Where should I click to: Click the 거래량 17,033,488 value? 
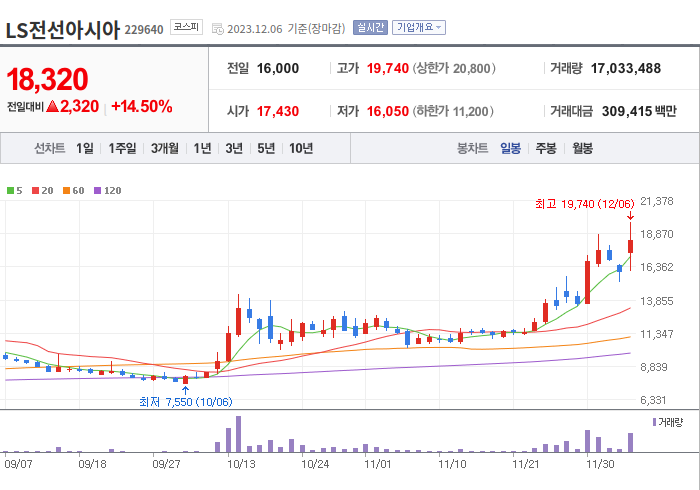(625, 68)
